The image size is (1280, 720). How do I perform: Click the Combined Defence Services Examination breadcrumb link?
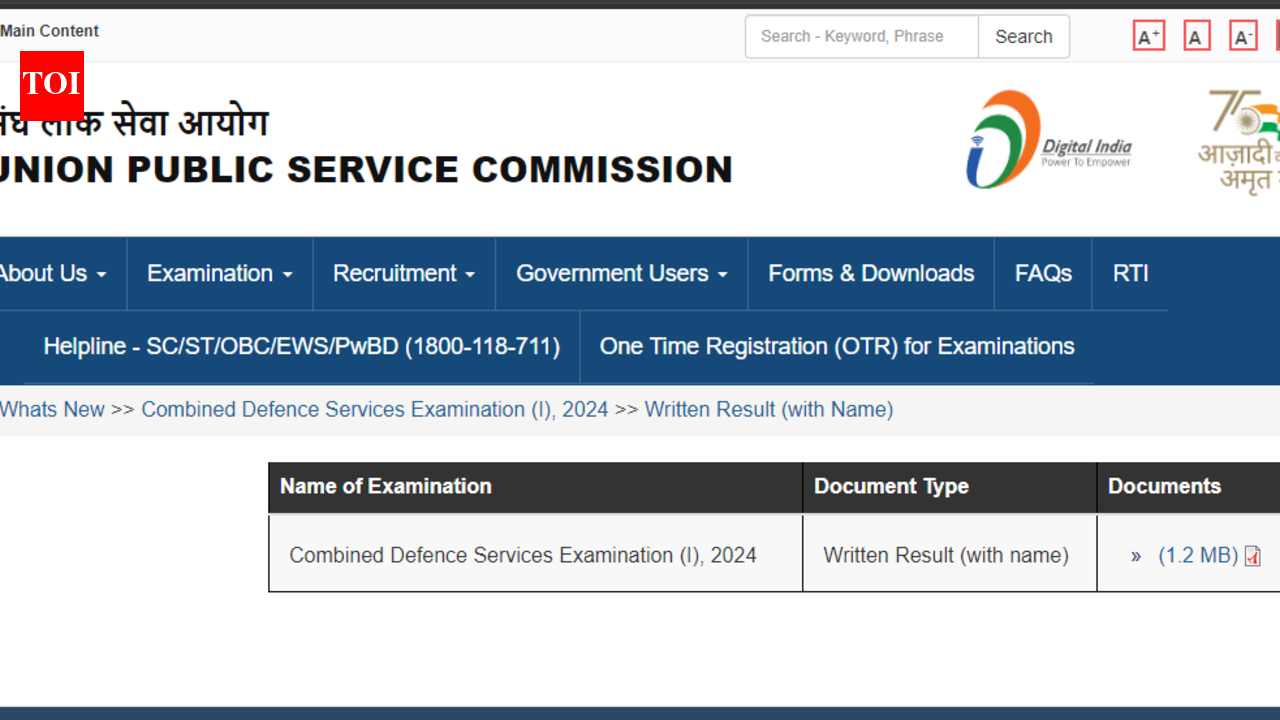[375, 409]
